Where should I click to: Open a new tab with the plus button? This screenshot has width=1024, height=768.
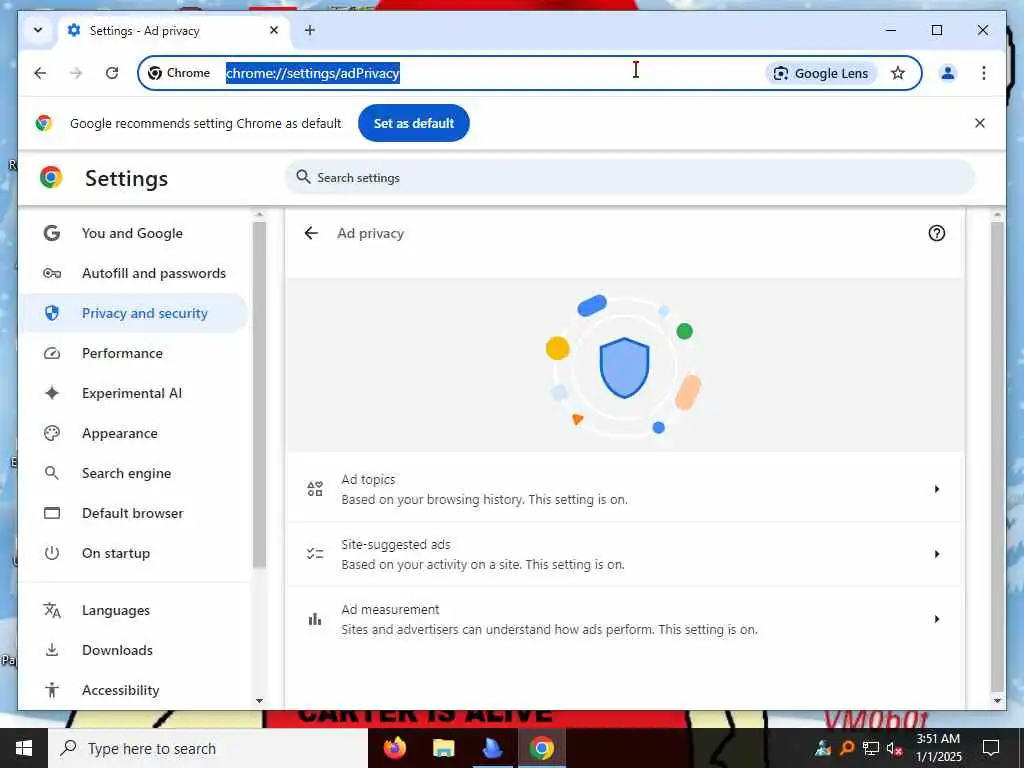[310, 30]
